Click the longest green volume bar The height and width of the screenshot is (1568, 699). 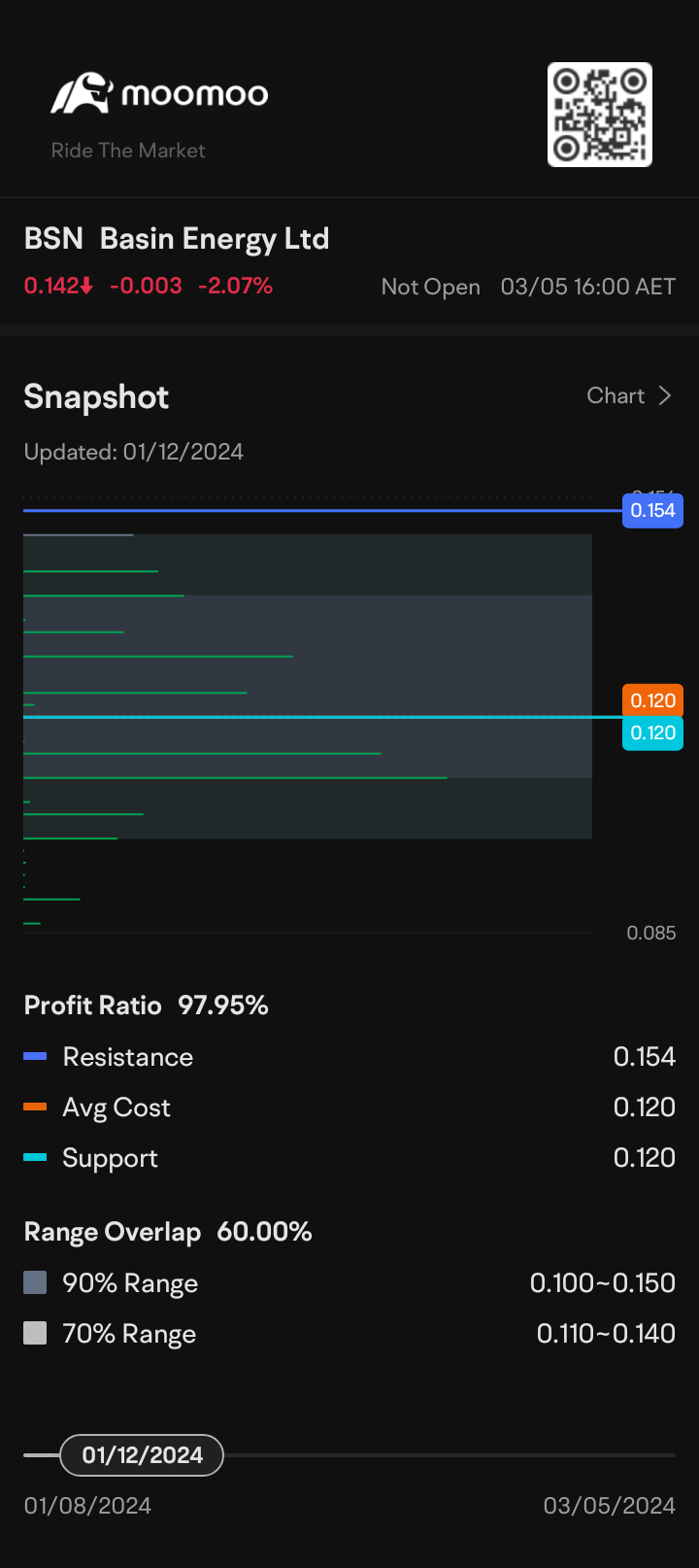point(235,777)
